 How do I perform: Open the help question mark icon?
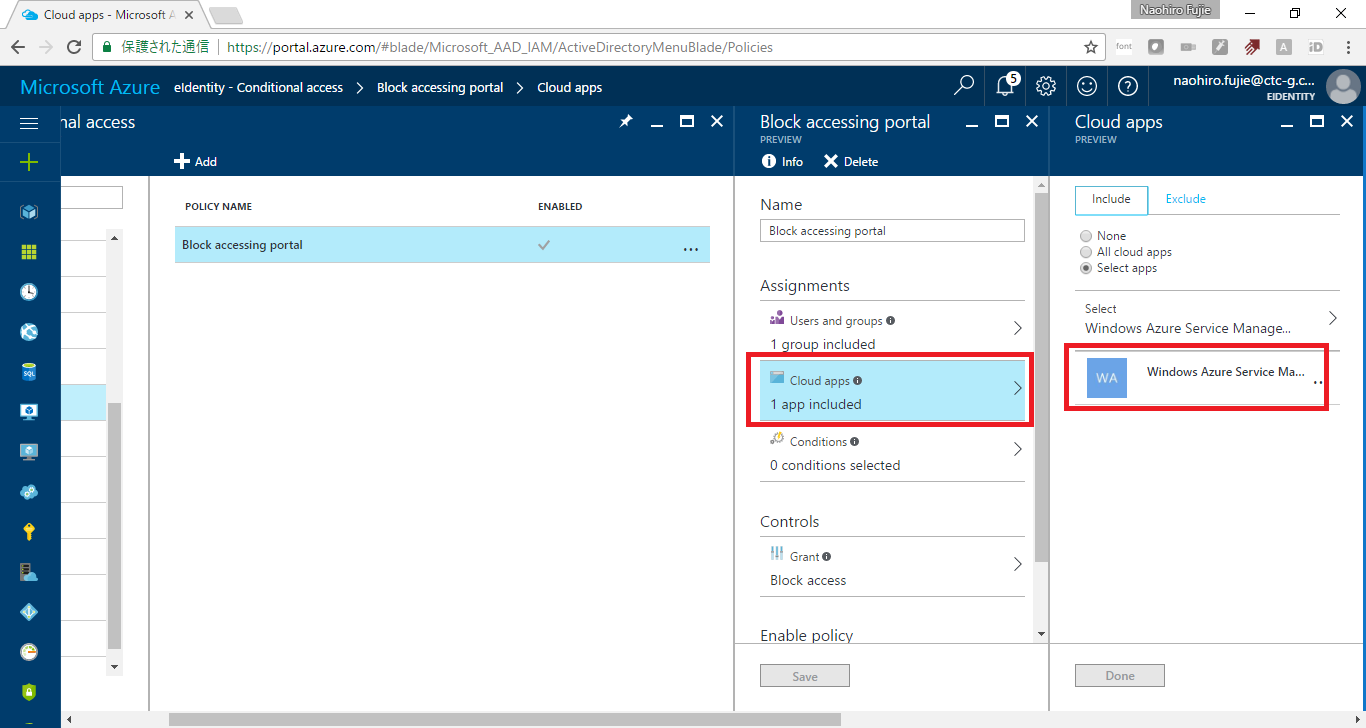pos(1128,86)
